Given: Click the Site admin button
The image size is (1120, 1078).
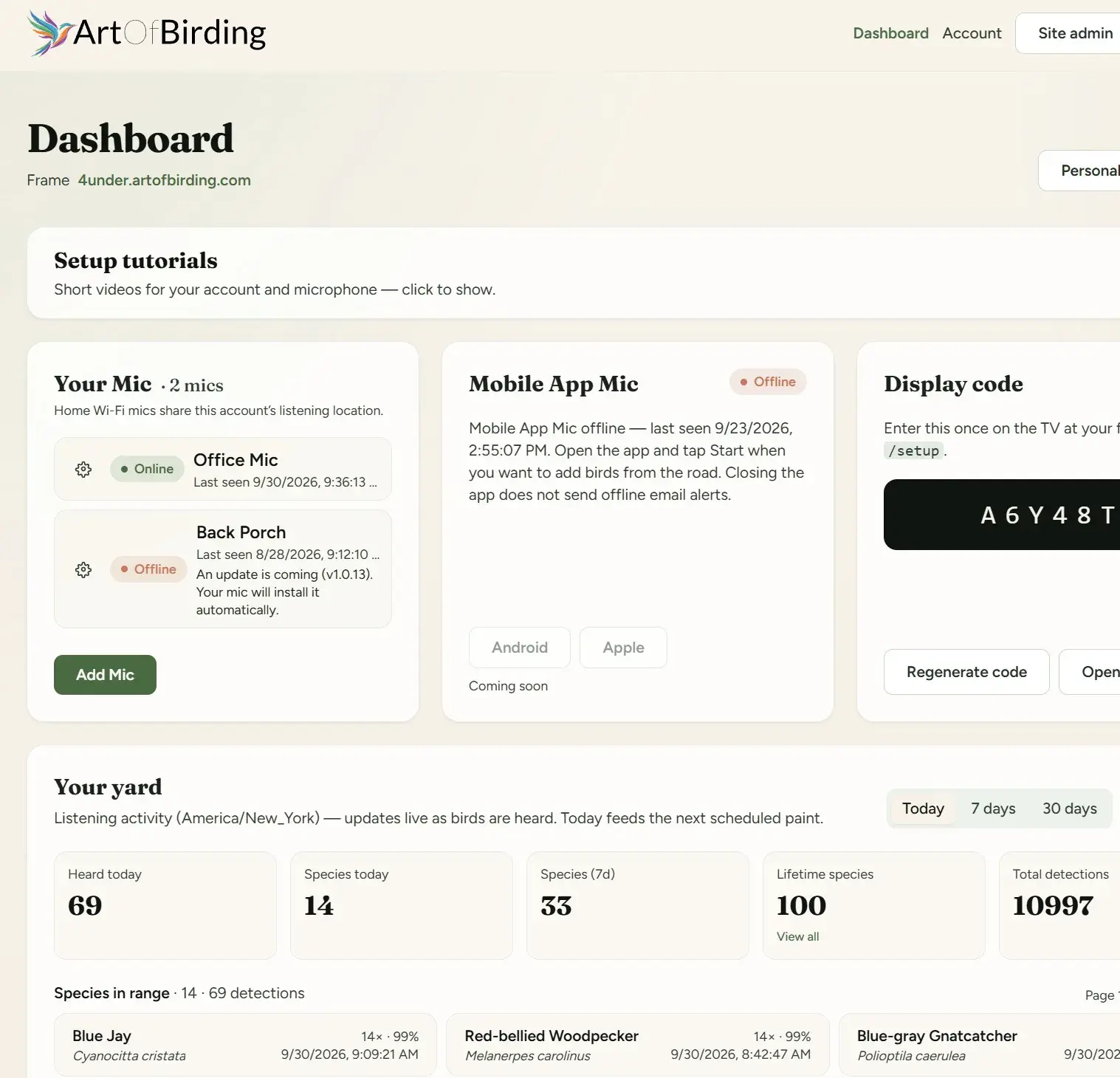Looking at the screenshot, I should [1068, 33].
